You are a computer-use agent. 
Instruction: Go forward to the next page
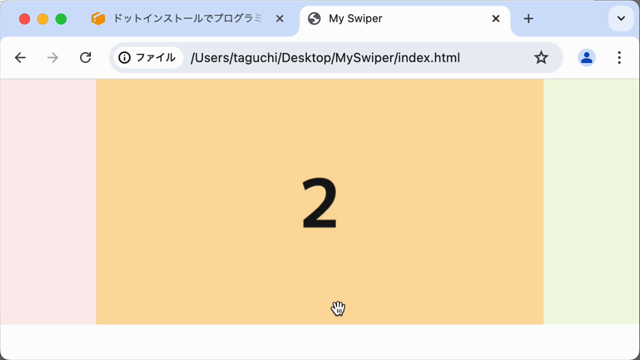pyautogui.click(x=52, y=58)
